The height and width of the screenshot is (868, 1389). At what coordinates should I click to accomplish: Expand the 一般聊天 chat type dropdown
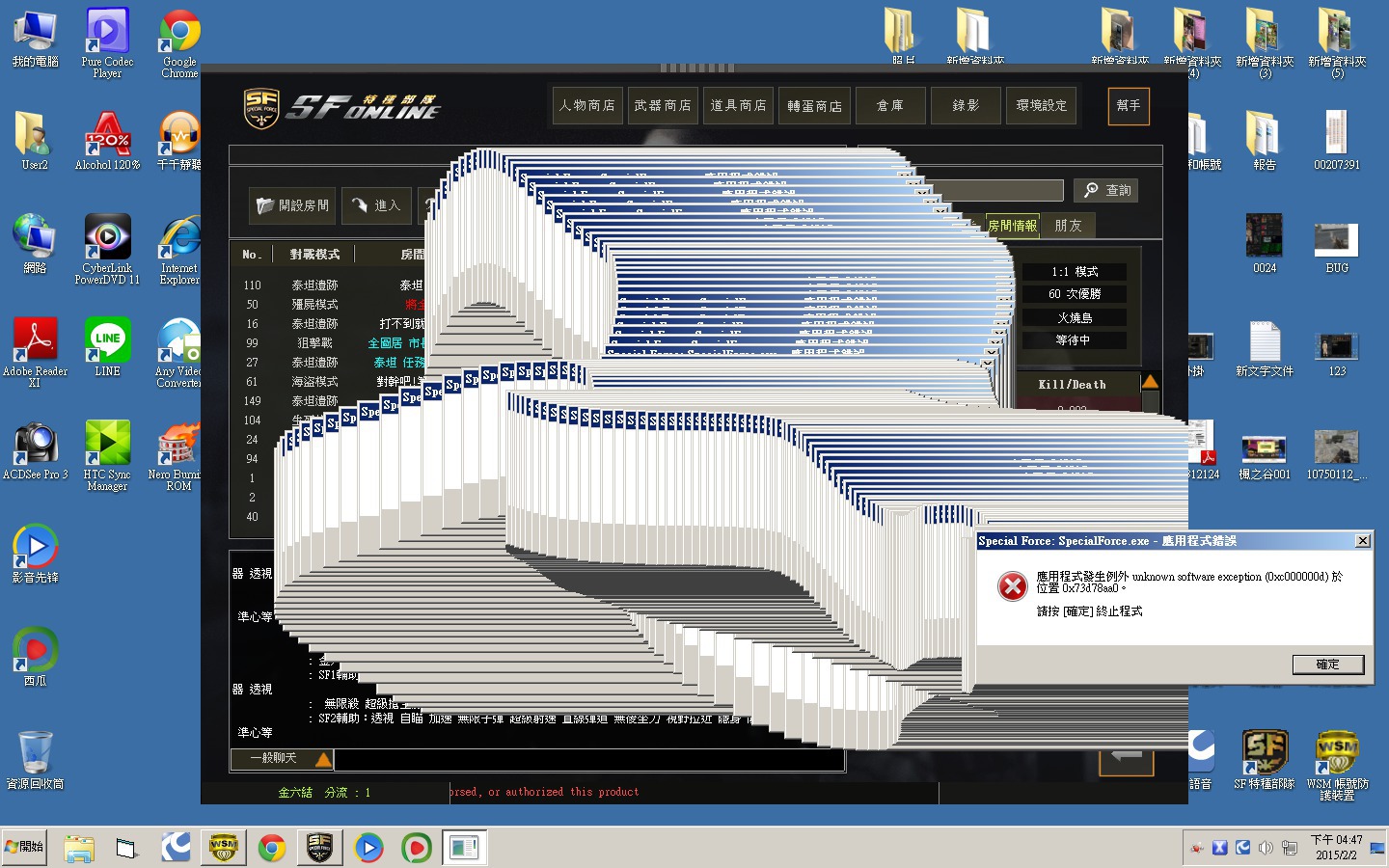323,760
